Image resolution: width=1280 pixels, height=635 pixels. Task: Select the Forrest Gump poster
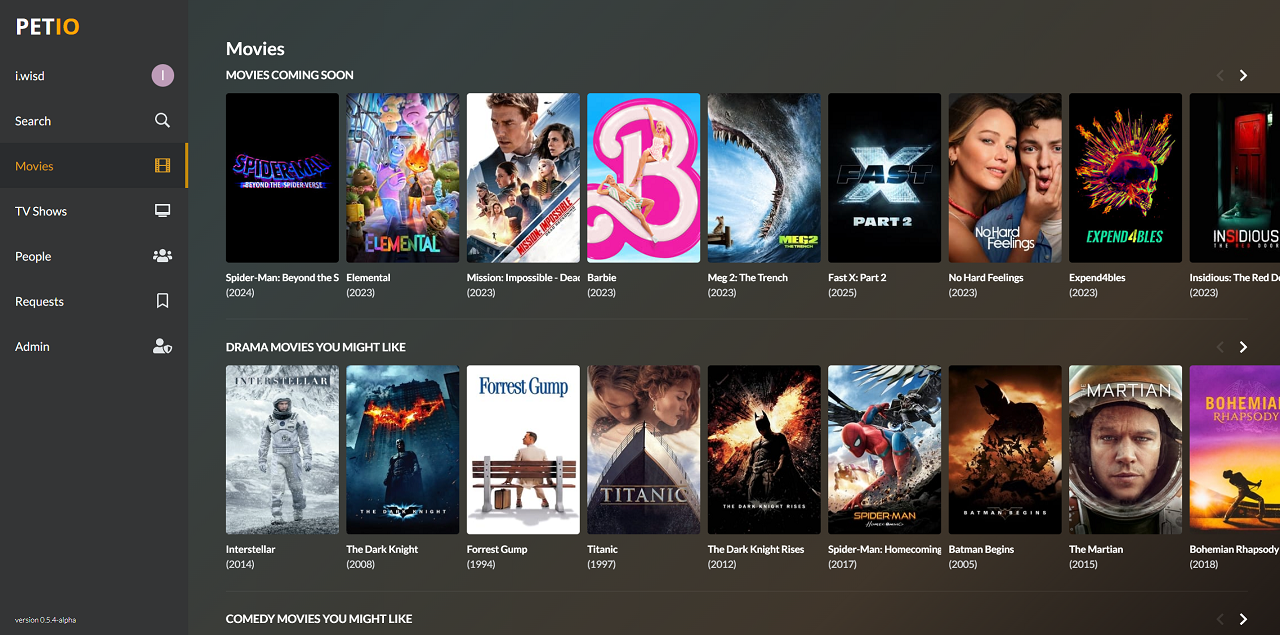pos(523,449)
